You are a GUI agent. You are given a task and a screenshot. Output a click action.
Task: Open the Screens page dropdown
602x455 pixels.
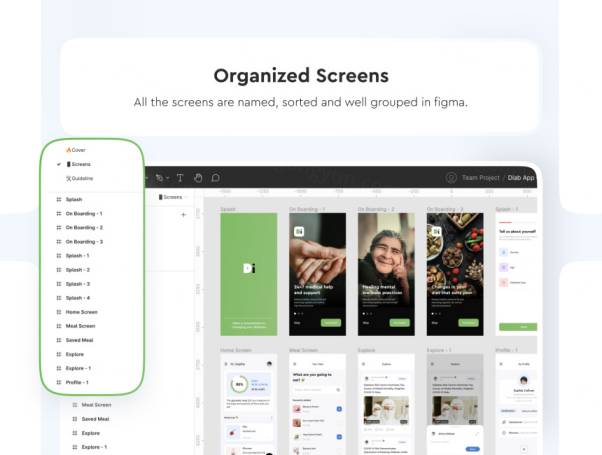tap(172, 197)
